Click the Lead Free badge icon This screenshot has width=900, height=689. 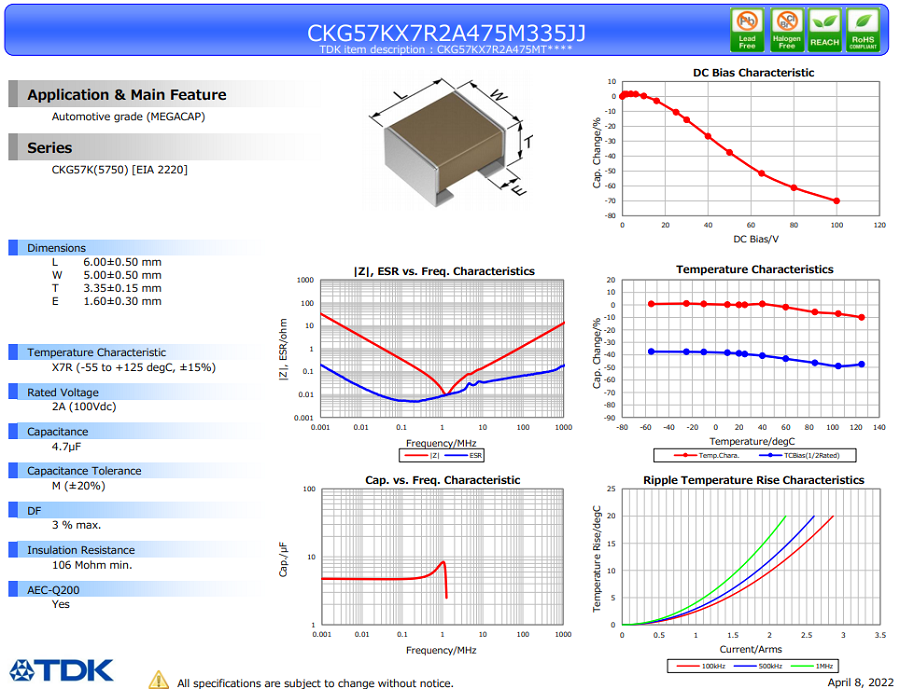747,30
